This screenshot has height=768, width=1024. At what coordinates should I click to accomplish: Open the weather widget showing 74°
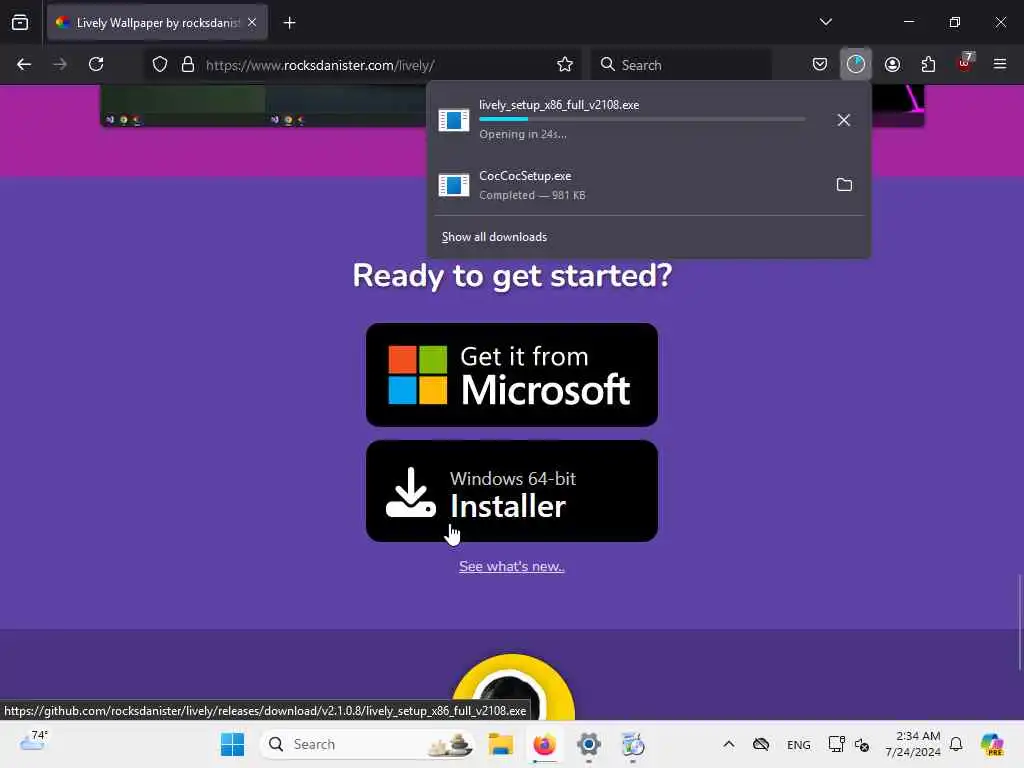pyautogui.click(x=34, y=742)
